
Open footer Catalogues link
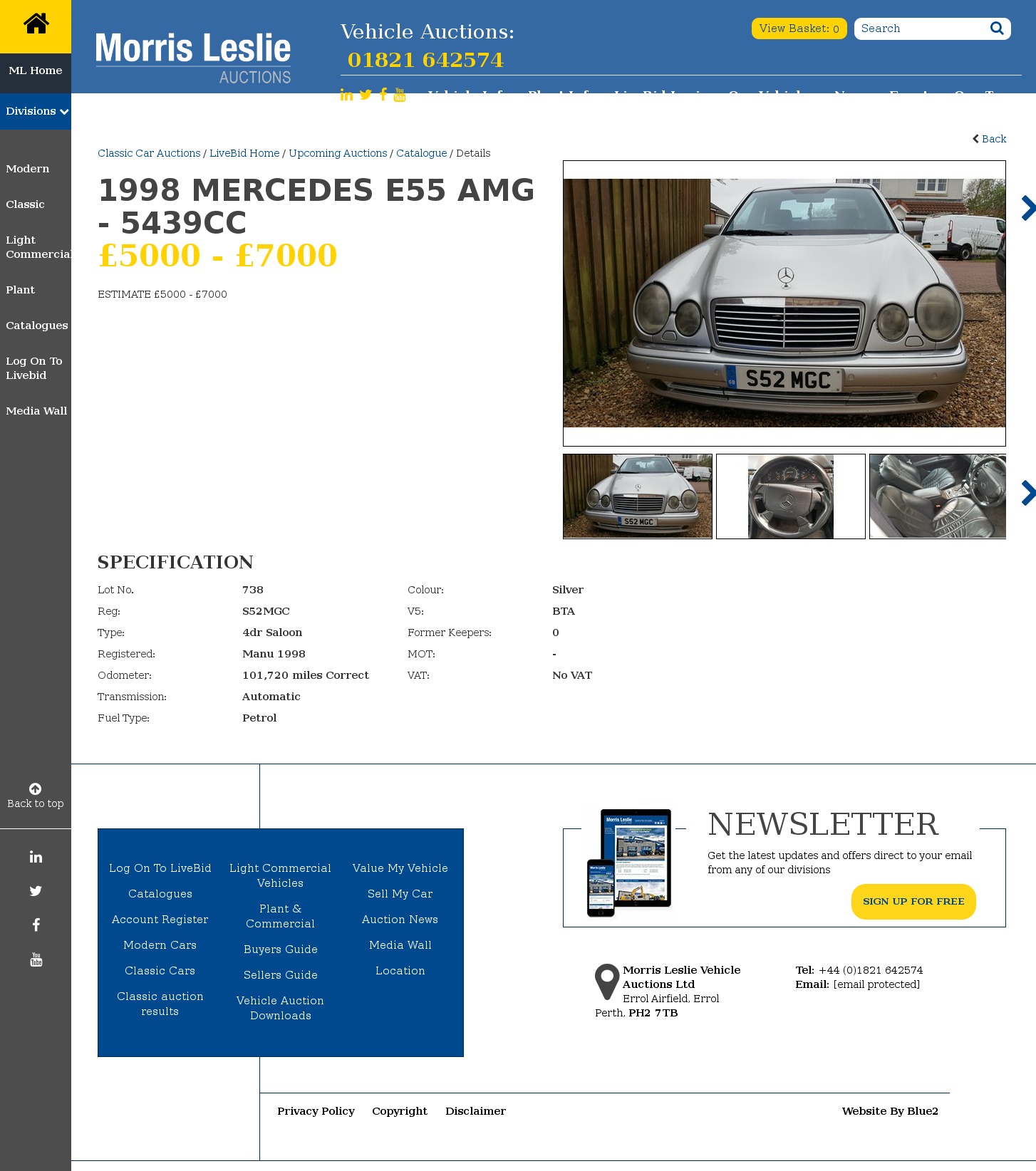[x=160, y=894]
